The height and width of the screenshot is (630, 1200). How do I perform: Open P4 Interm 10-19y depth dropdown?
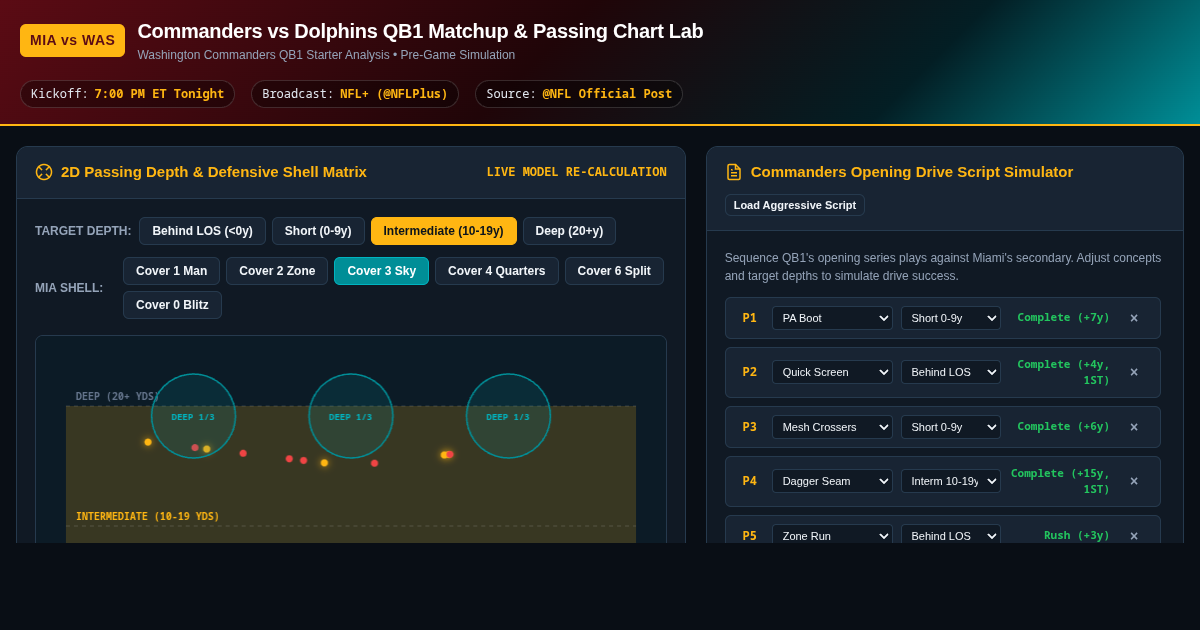(x=951, y=481)
